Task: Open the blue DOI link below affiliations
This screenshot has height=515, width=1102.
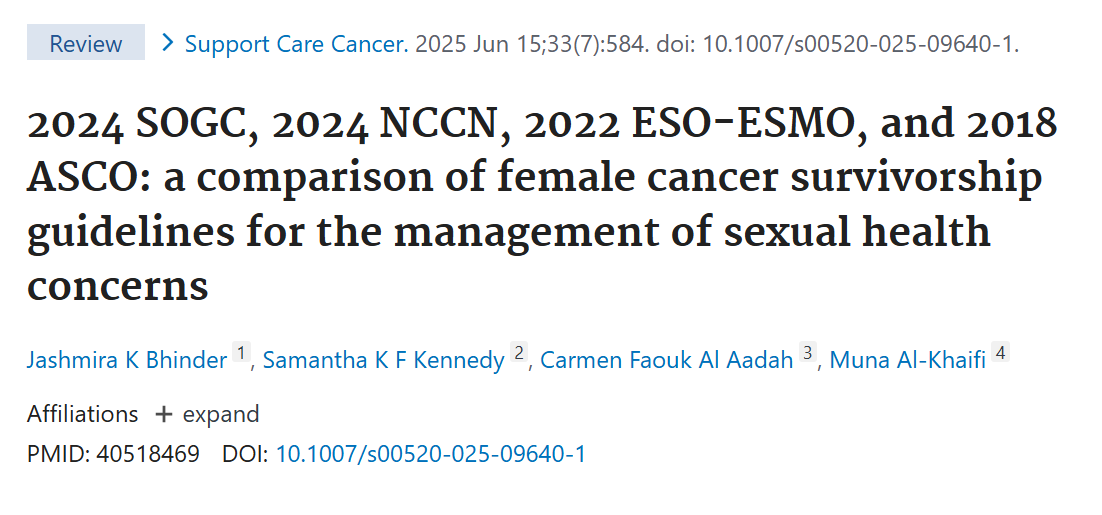Action: 430,454
